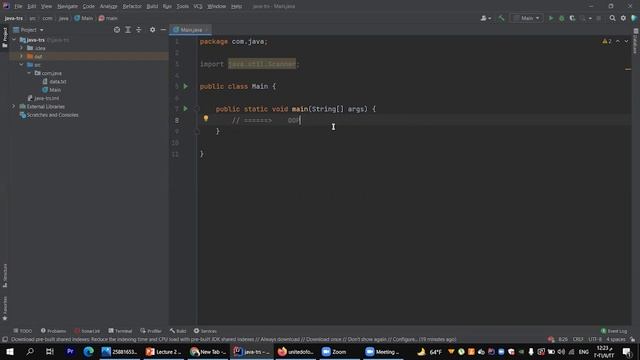Open the Windows notification center icon
640x360 pixels.
(627, 351)
